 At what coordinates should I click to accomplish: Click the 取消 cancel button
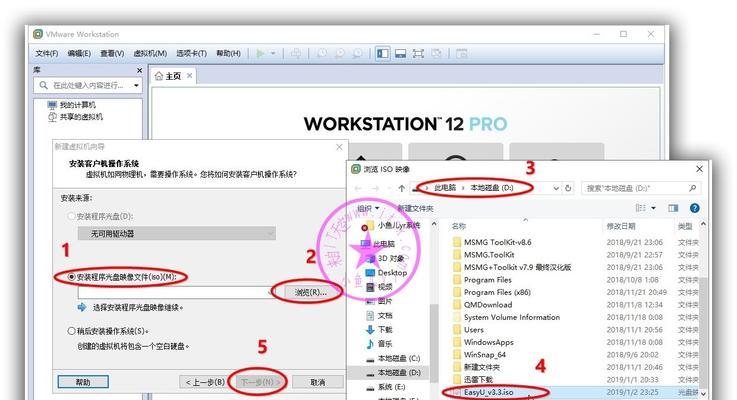(x=318, y=382)
